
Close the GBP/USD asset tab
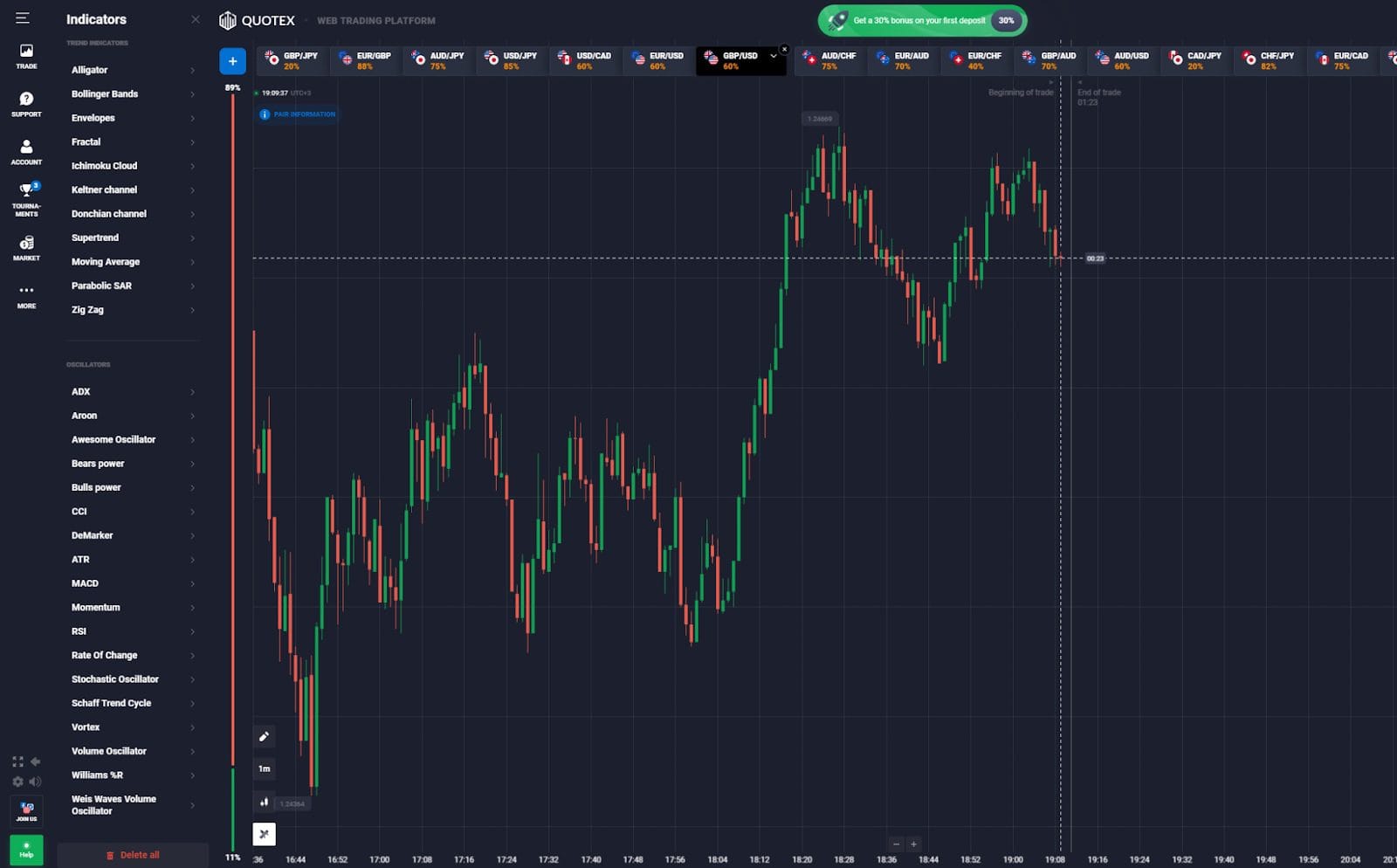coord(784,49)
